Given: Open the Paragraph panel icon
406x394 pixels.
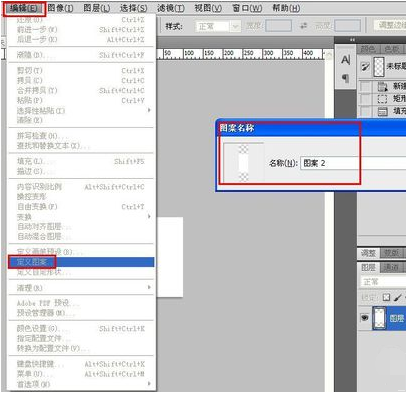Looking at the screenshot, I should (x=346, y=79).
